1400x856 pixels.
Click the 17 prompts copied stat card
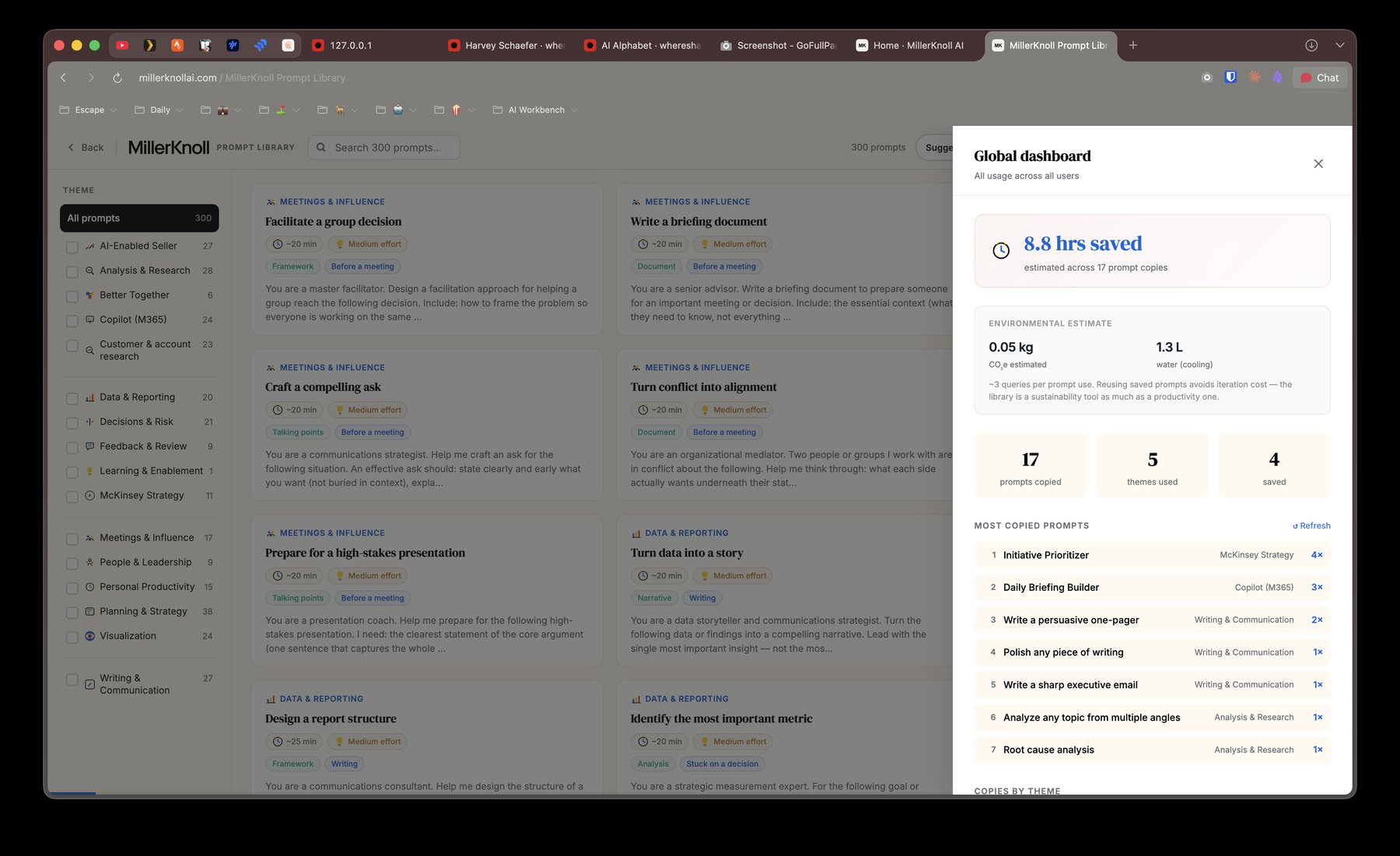(1030, 465)
